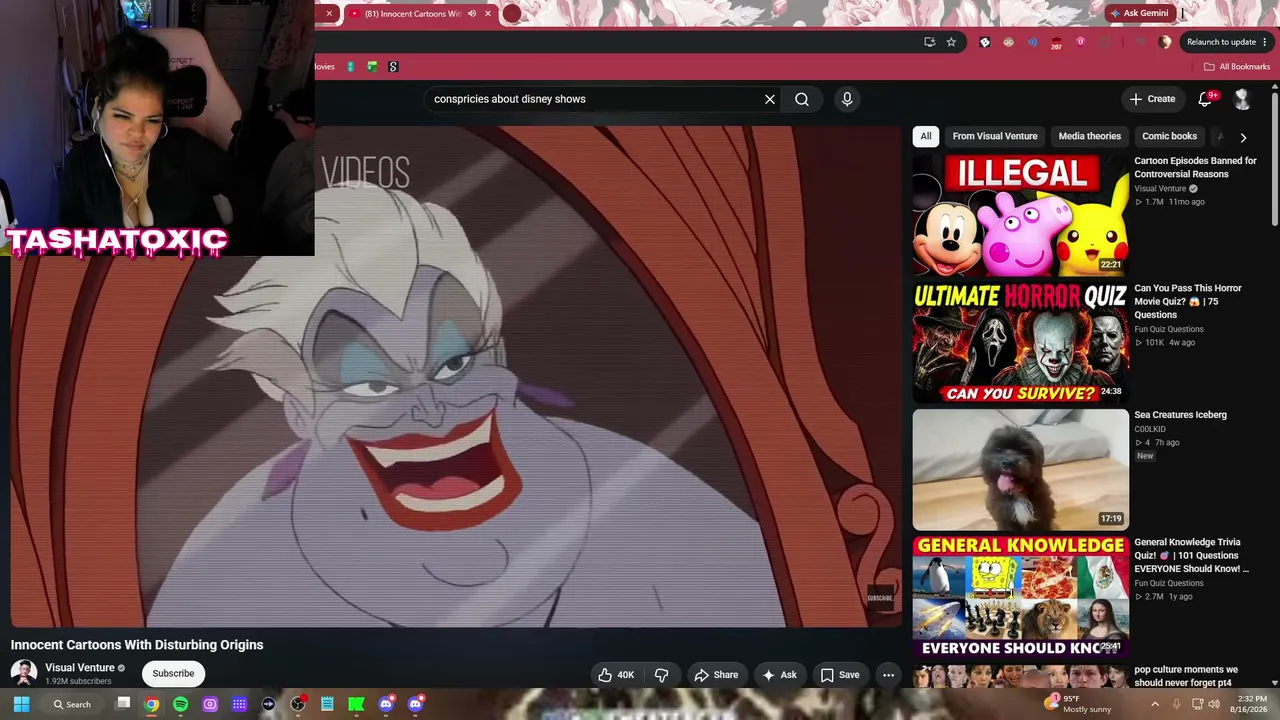Clear the YouTube search box text

coord(770,99)
